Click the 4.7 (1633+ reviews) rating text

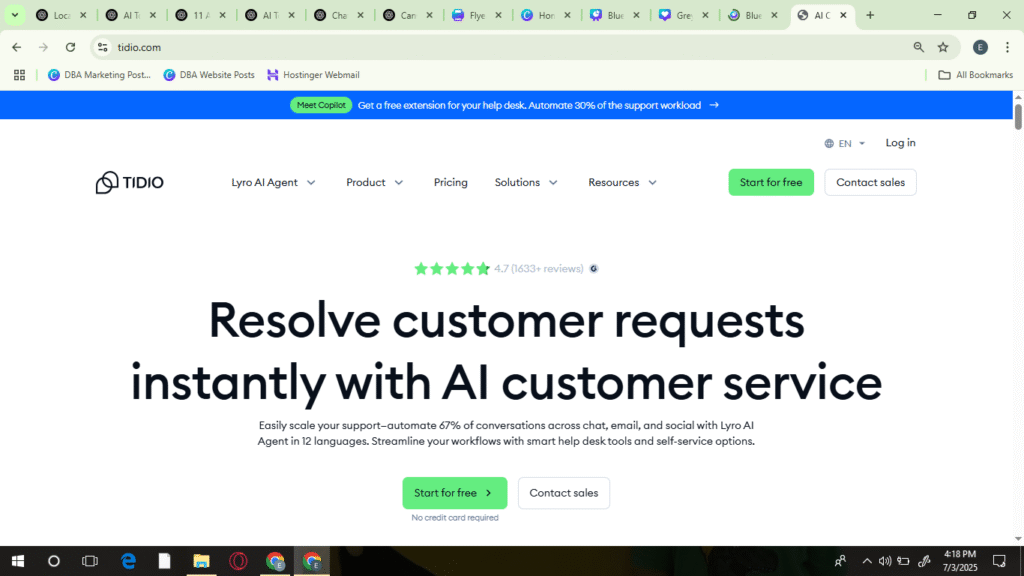point(538,268)
